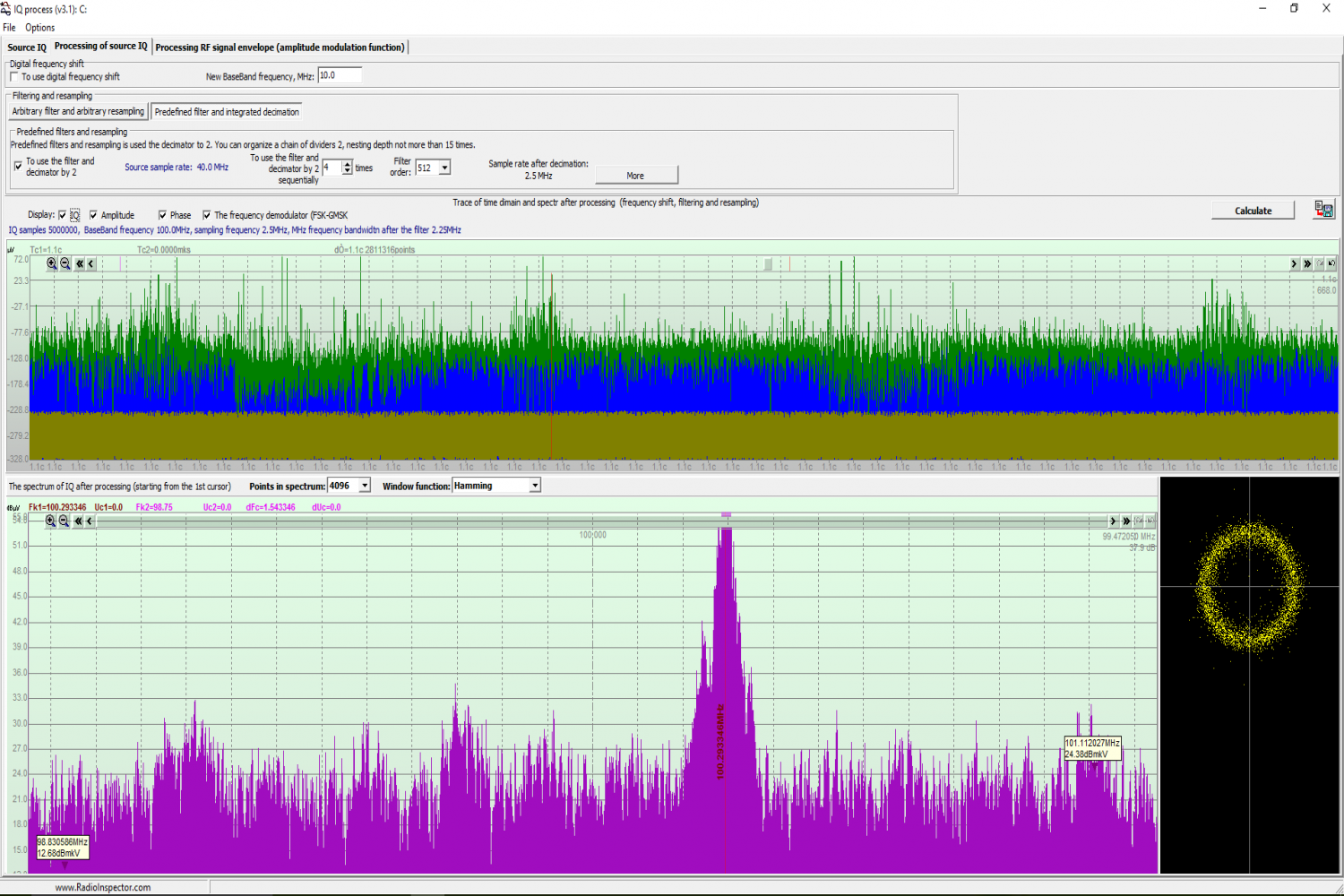The height and width of the screenshot is (896, 1344).
Task: Click the New BaseBand frequency field
Action: (x=340, y=76)
